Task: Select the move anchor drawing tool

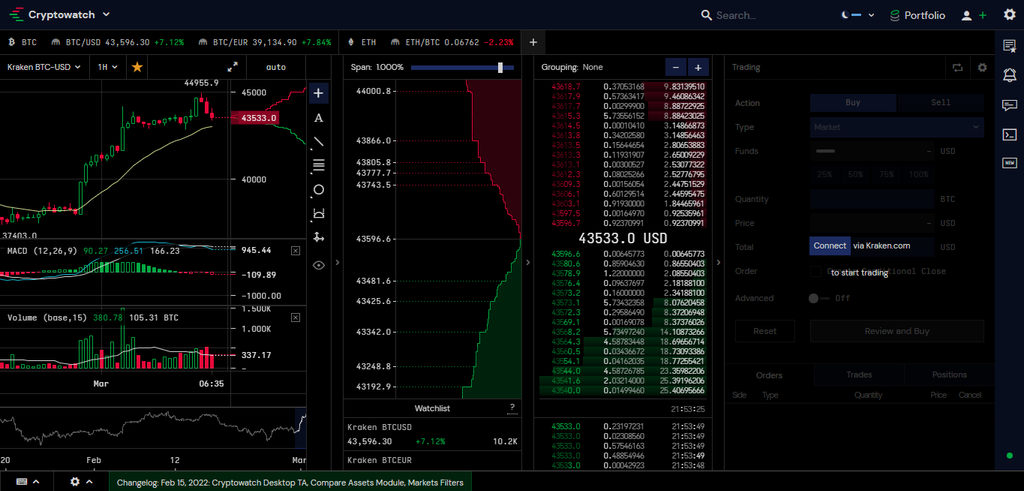Action: [319, 238]
